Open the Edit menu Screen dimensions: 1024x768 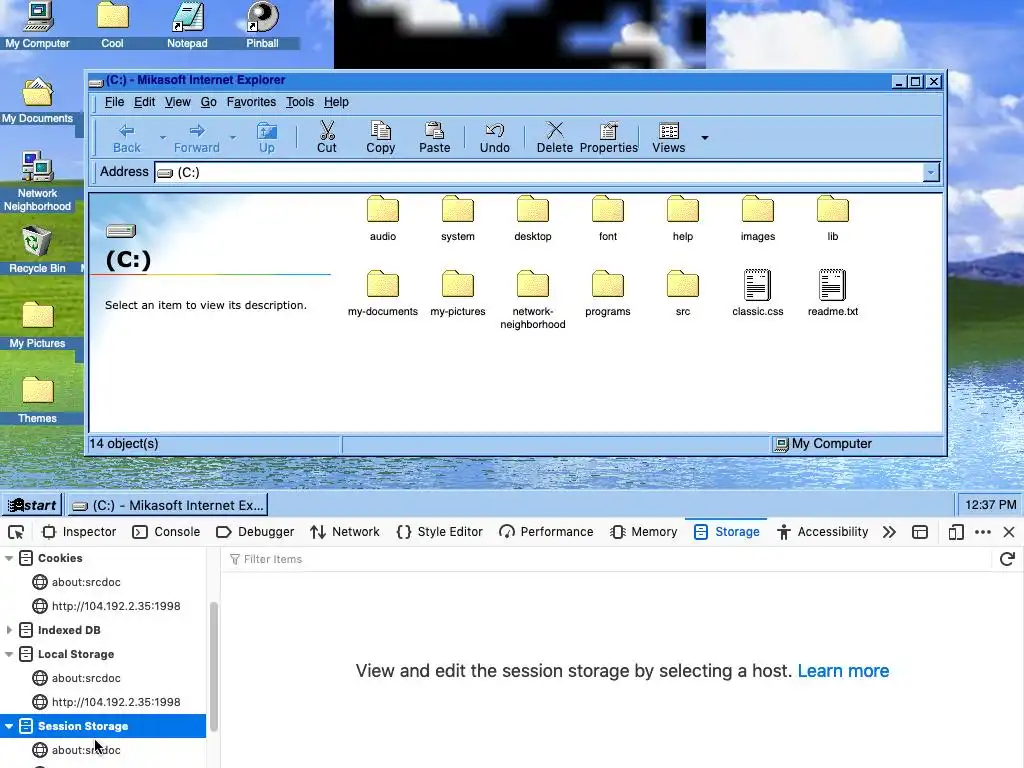tap(144, 102)
